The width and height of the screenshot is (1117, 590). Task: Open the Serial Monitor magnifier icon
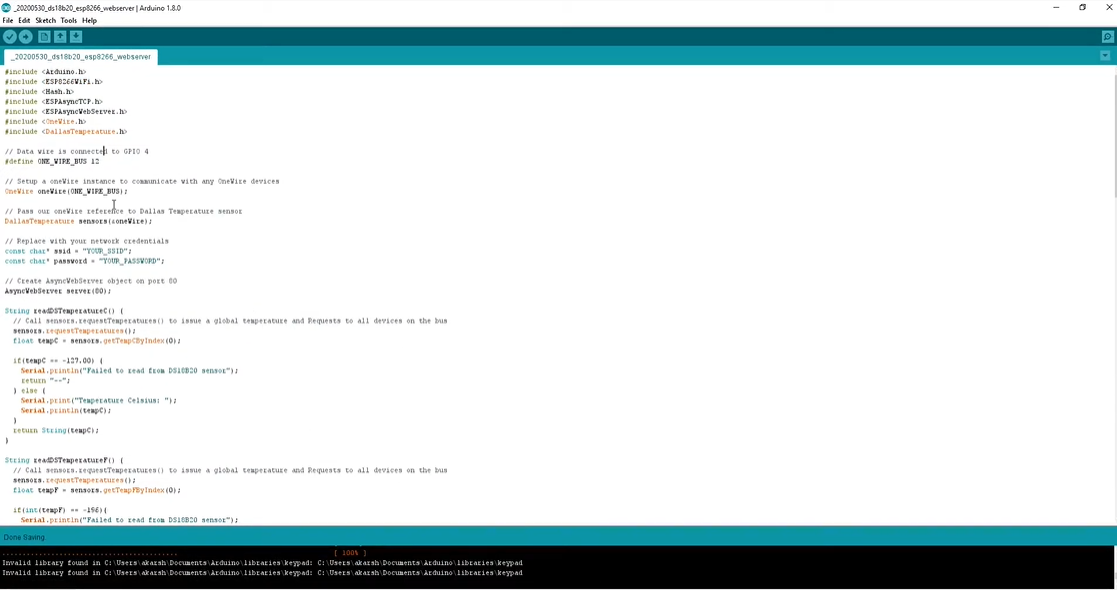coord(1107,37)
